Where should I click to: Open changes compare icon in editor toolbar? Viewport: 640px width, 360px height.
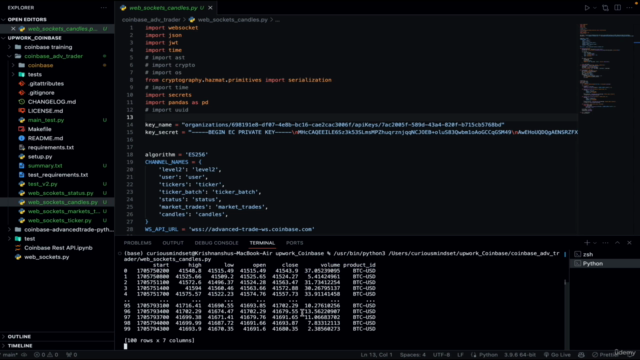605,8
